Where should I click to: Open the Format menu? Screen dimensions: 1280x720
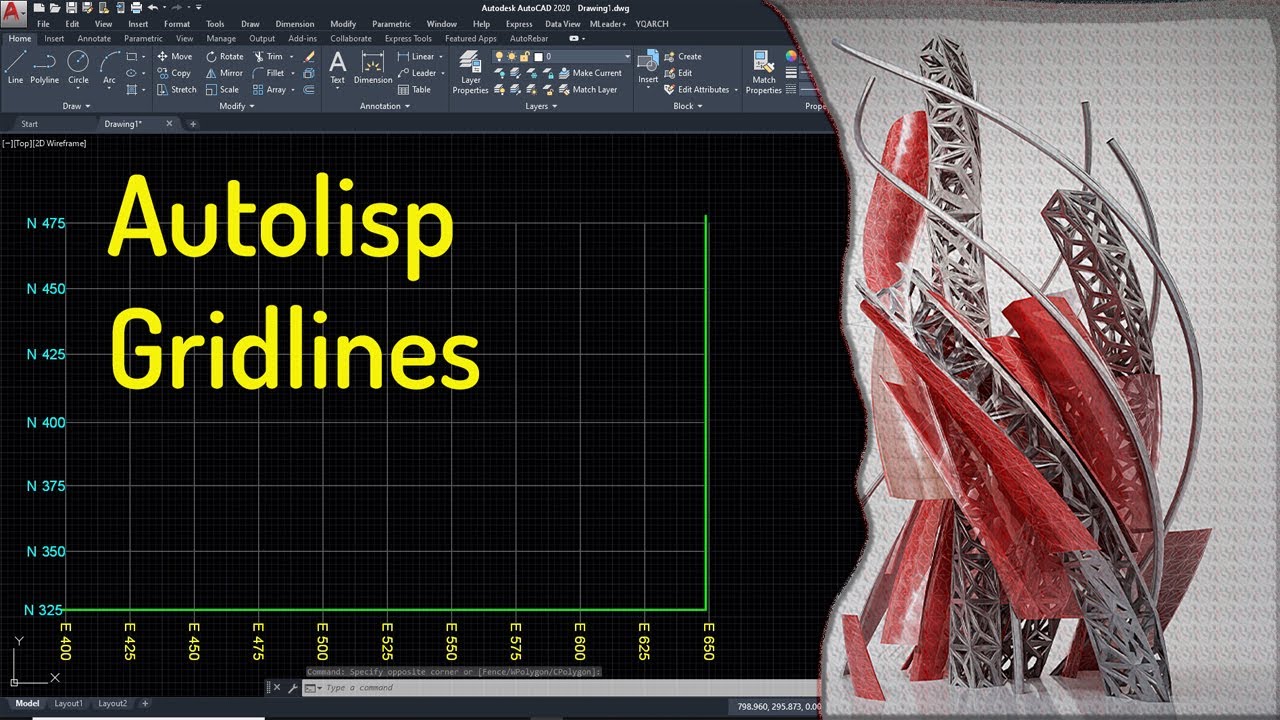[177, 24]
